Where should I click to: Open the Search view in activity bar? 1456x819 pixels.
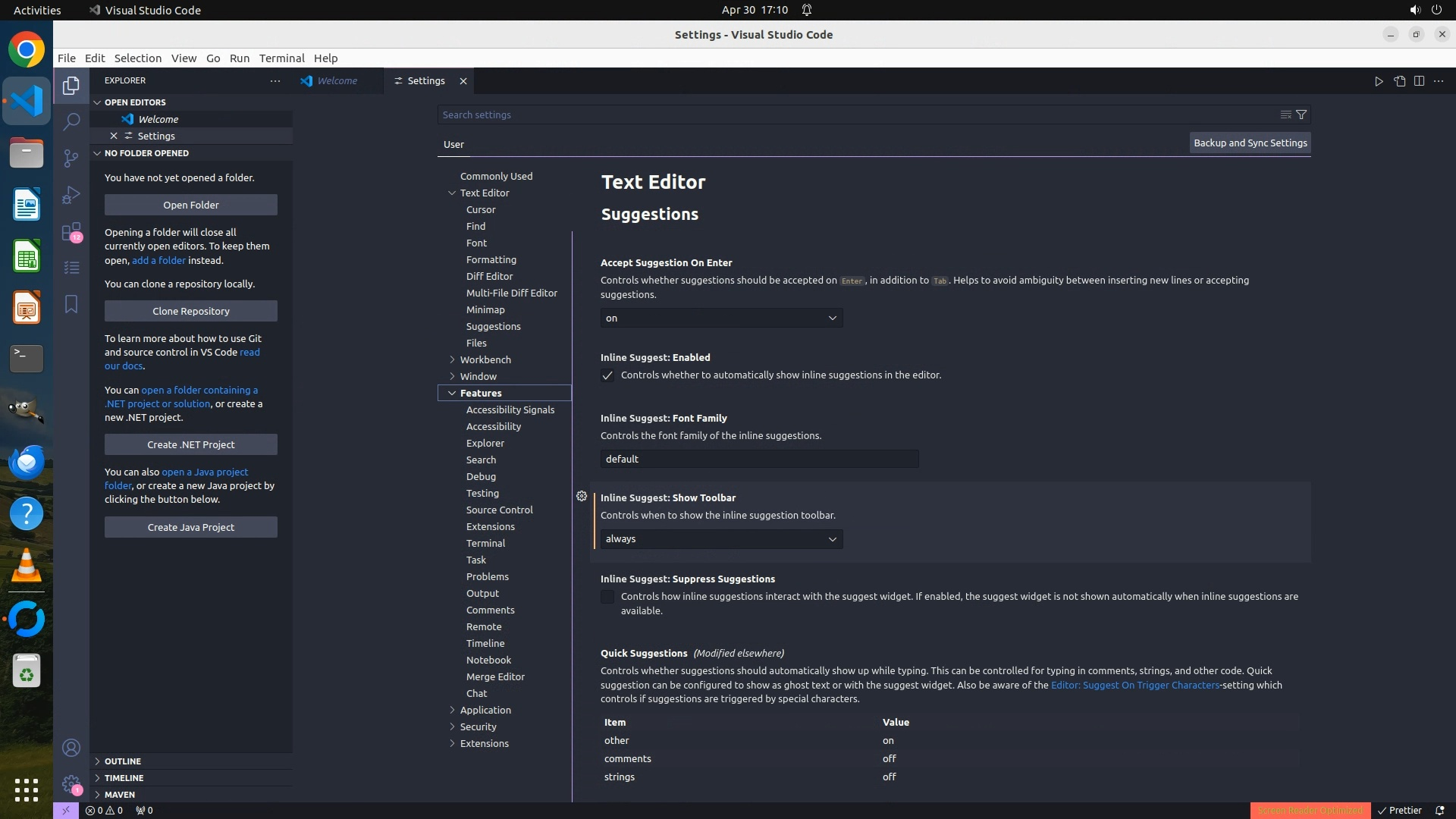[71, 121]
